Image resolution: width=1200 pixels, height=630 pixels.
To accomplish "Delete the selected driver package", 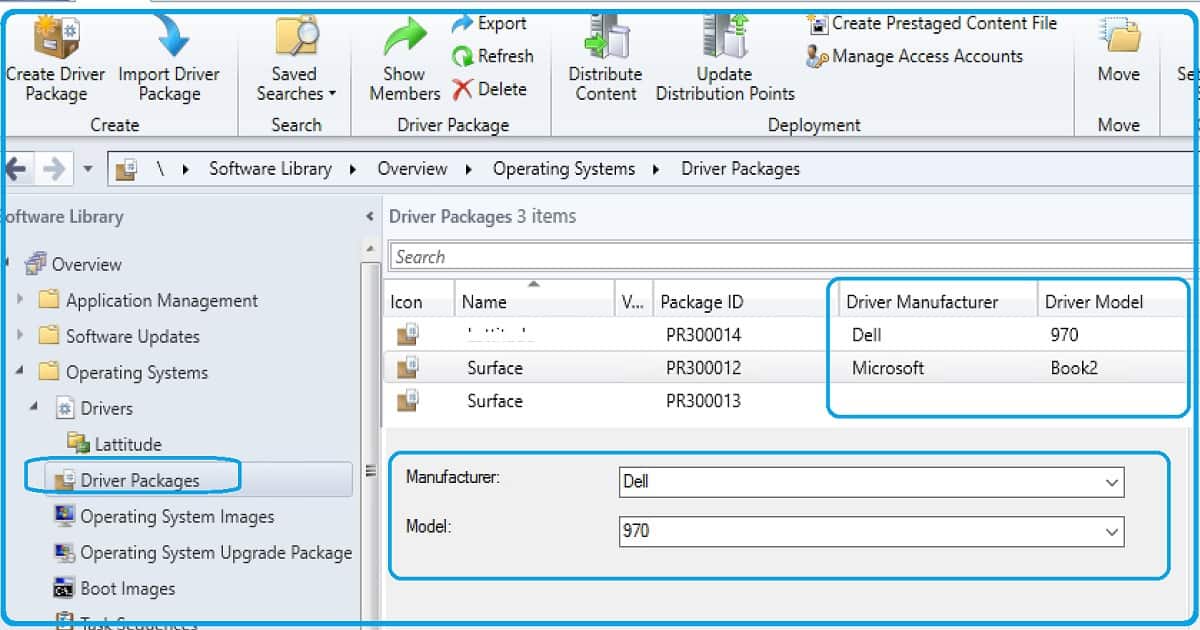I will click(489, 89).
